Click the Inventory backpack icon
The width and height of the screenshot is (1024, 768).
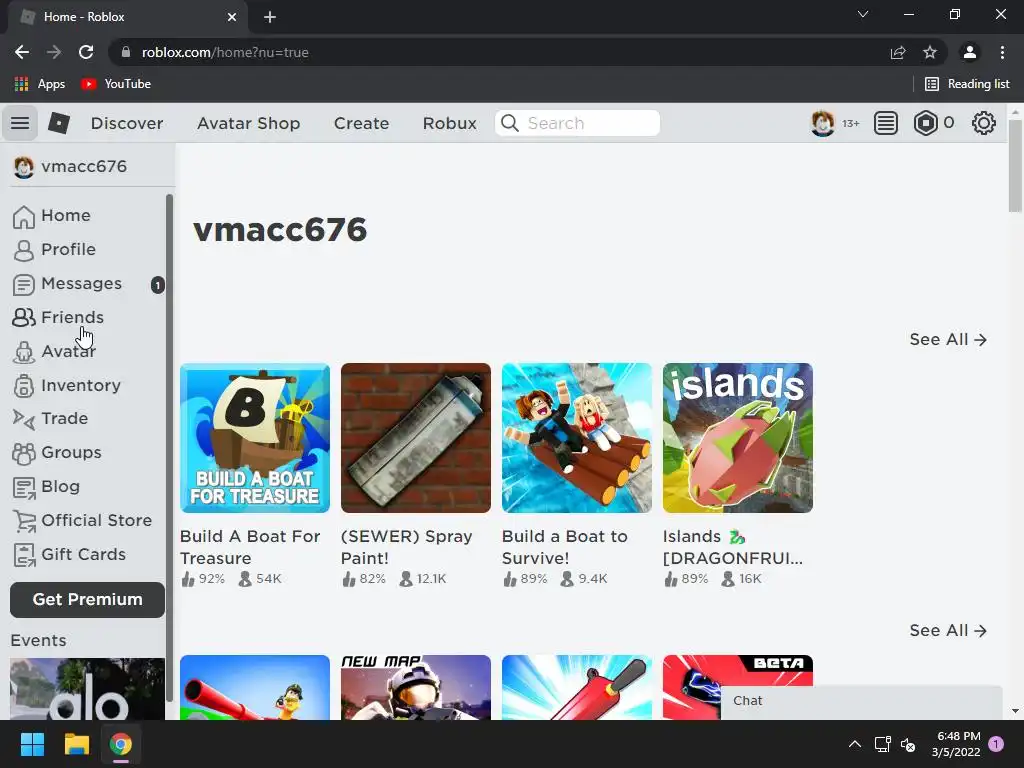point(24,386)
